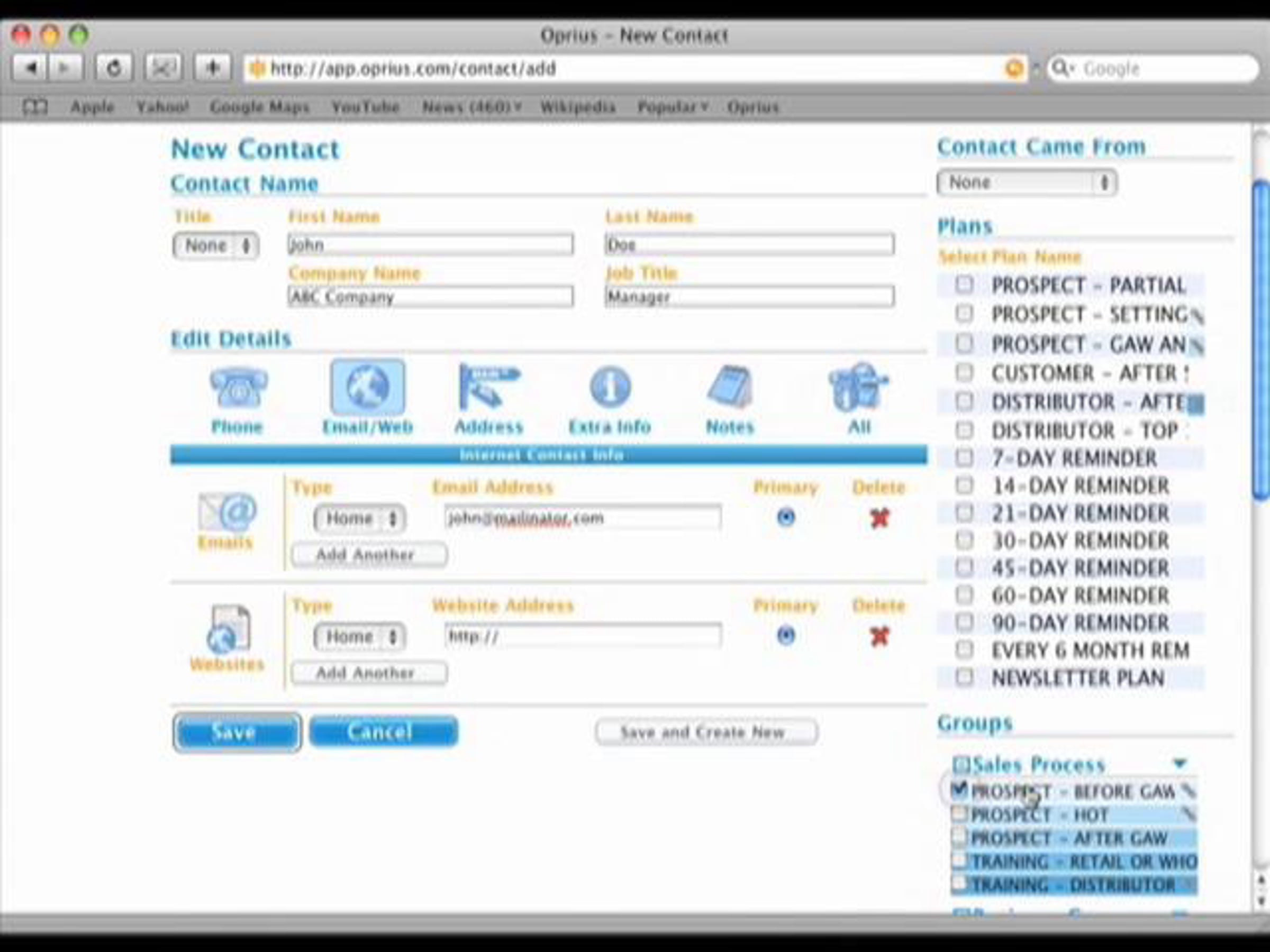Open the Address signpost icon

[x=488, y=388]
